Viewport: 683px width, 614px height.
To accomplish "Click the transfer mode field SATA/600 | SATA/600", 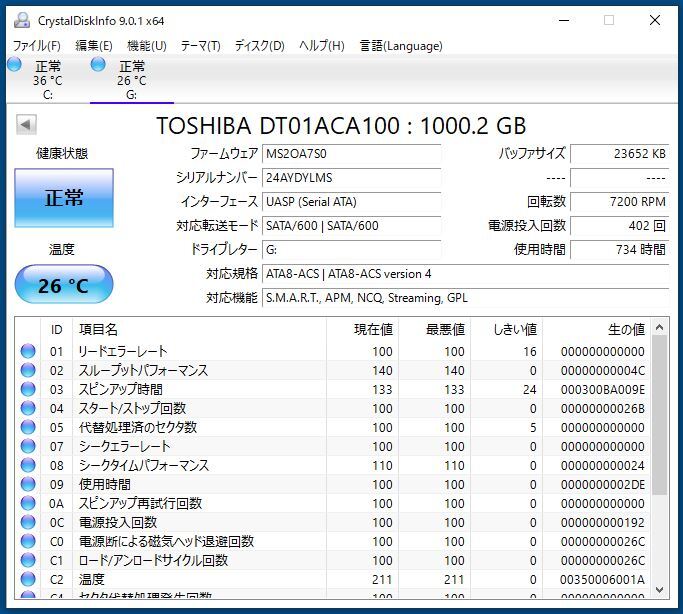I will point(351,226).
